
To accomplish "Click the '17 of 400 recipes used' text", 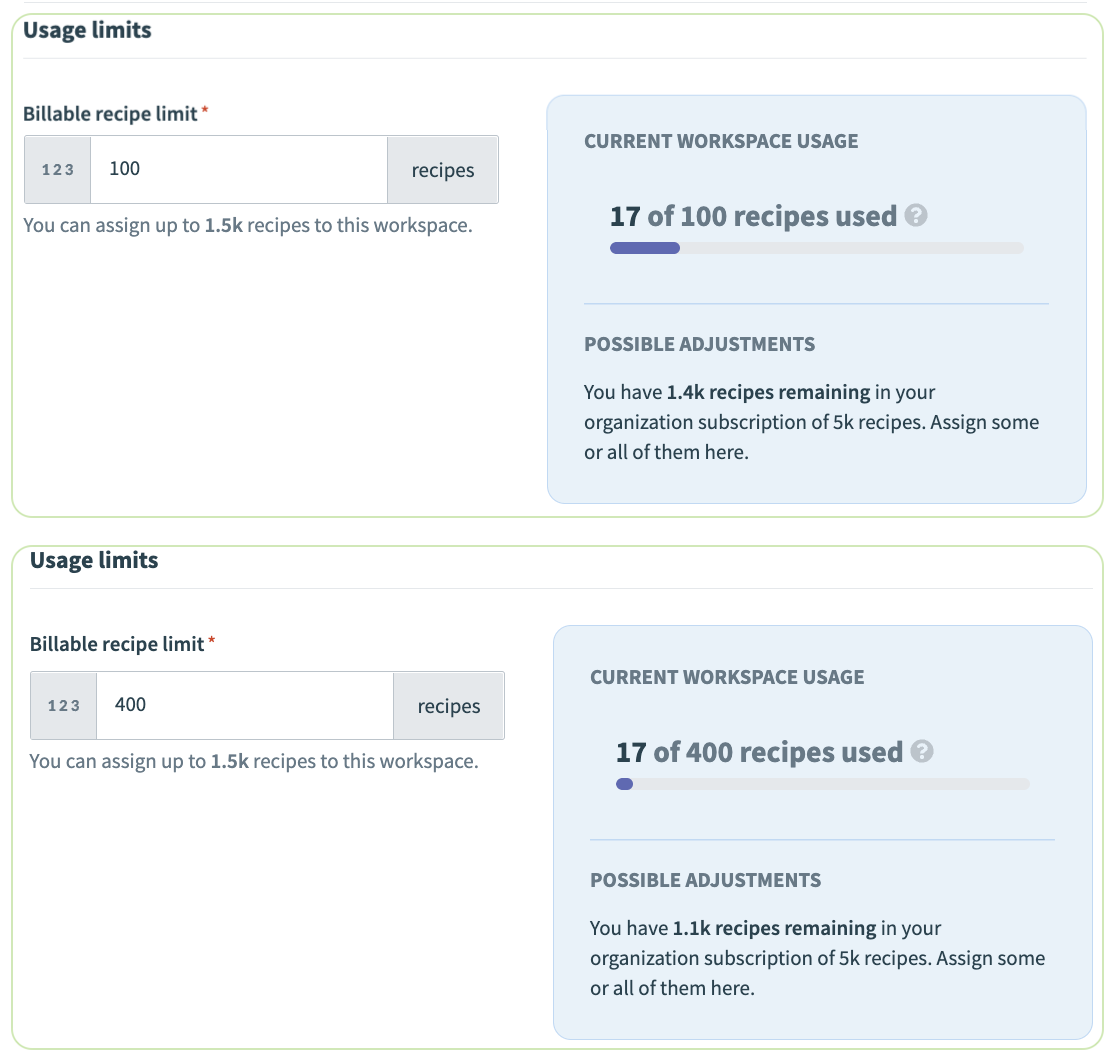I will coord(759,752).
